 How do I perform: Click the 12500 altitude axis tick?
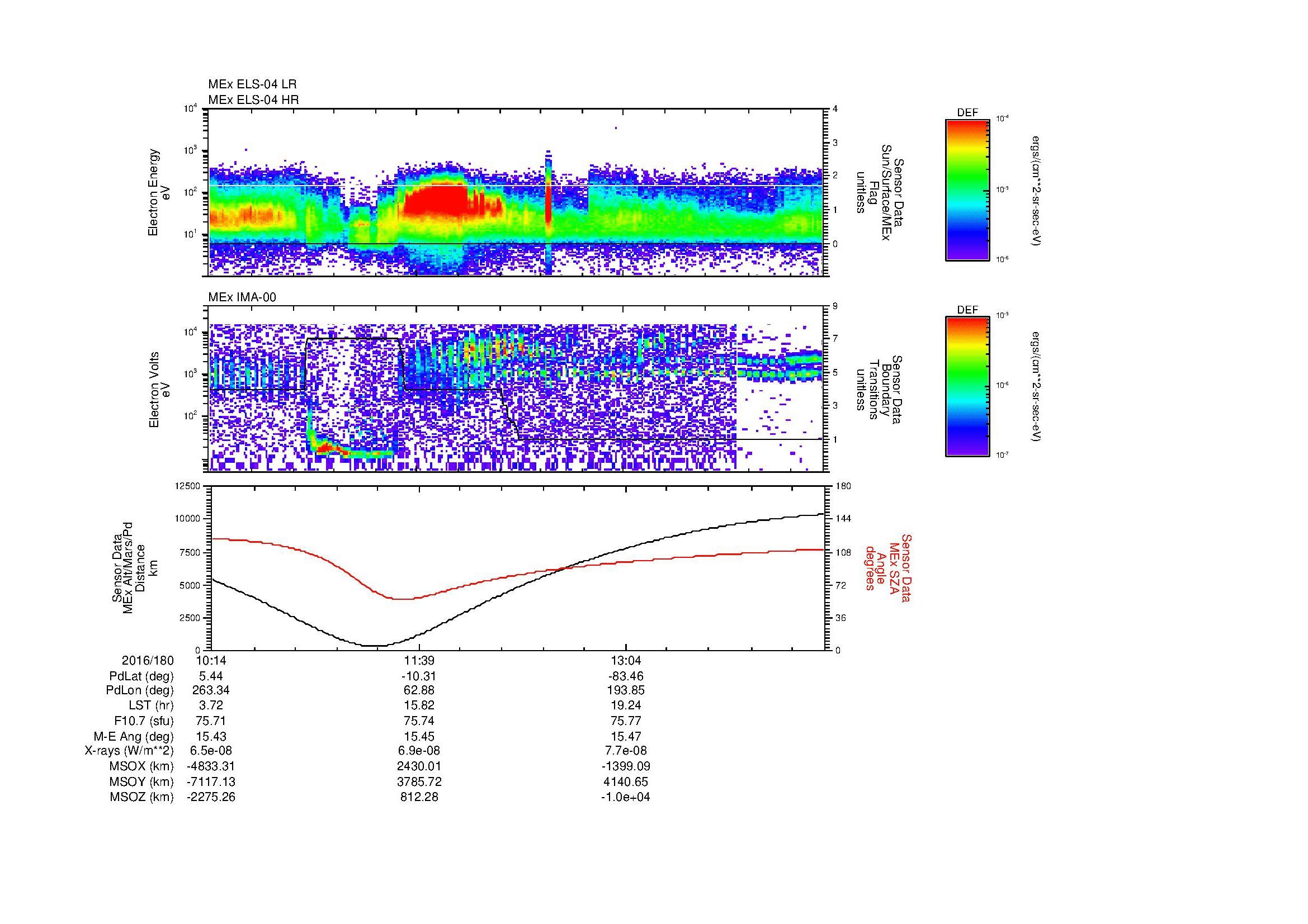[188, 486]
